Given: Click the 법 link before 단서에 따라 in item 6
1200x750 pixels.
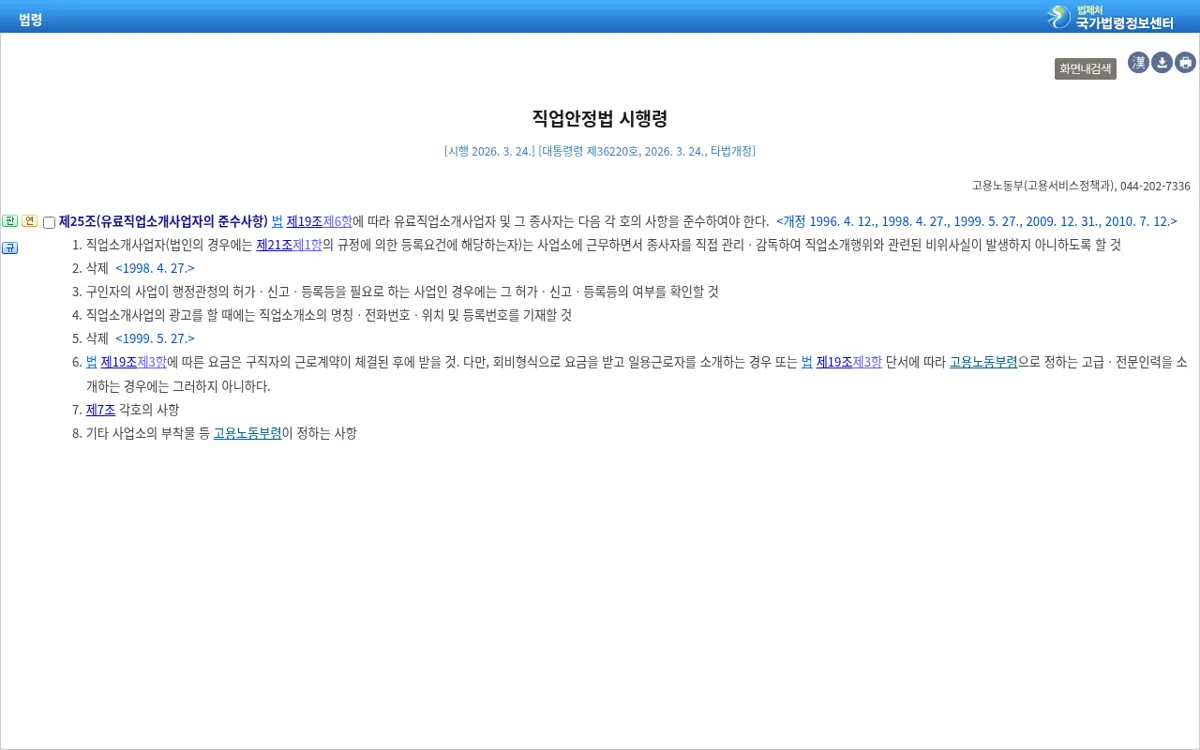Looking at the screenshot, I should click(807, 362).
